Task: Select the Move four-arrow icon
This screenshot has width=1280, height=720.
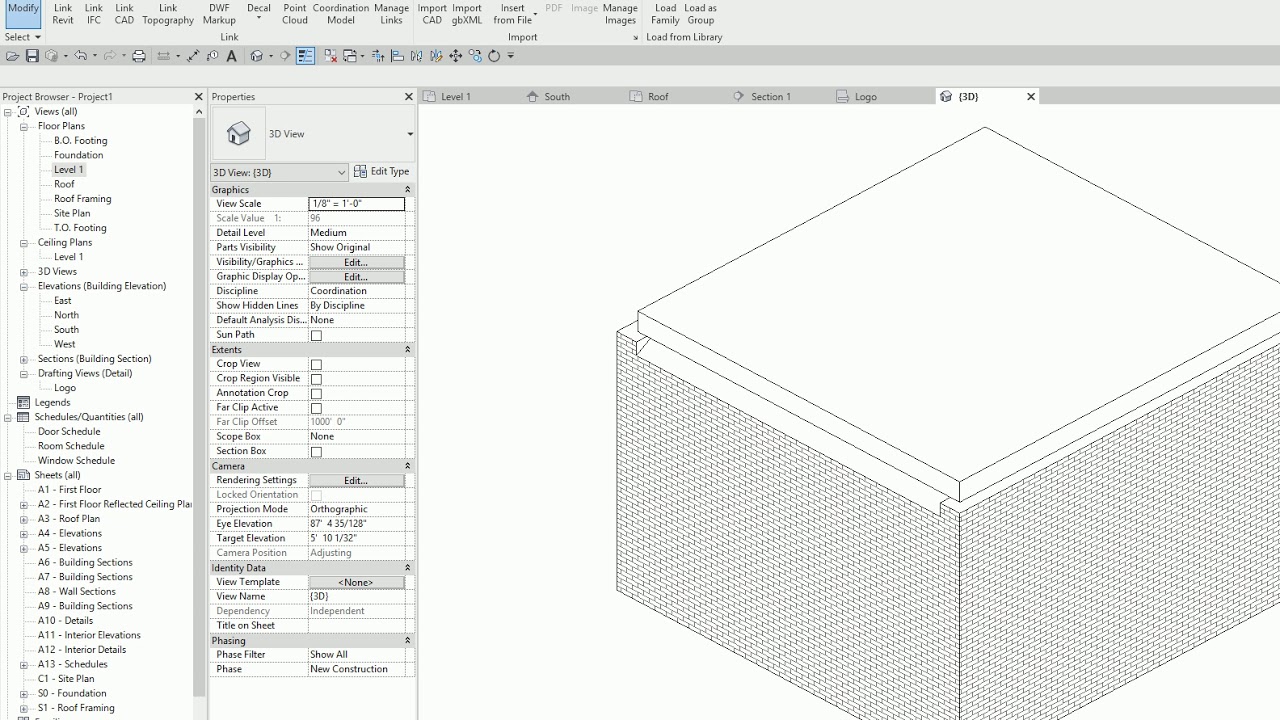Action: coord(456,56)
